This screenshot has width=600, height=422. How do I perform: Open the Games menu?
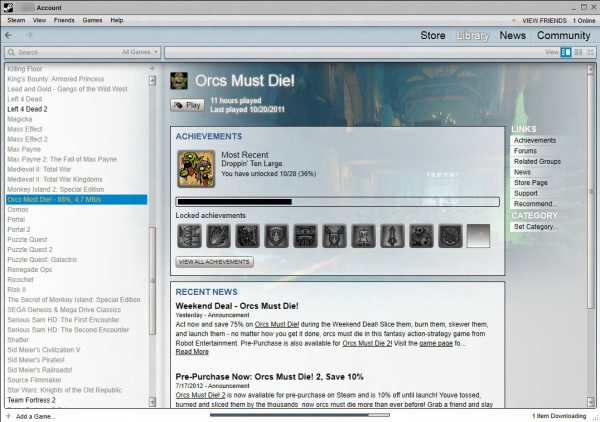click(92, 20)
